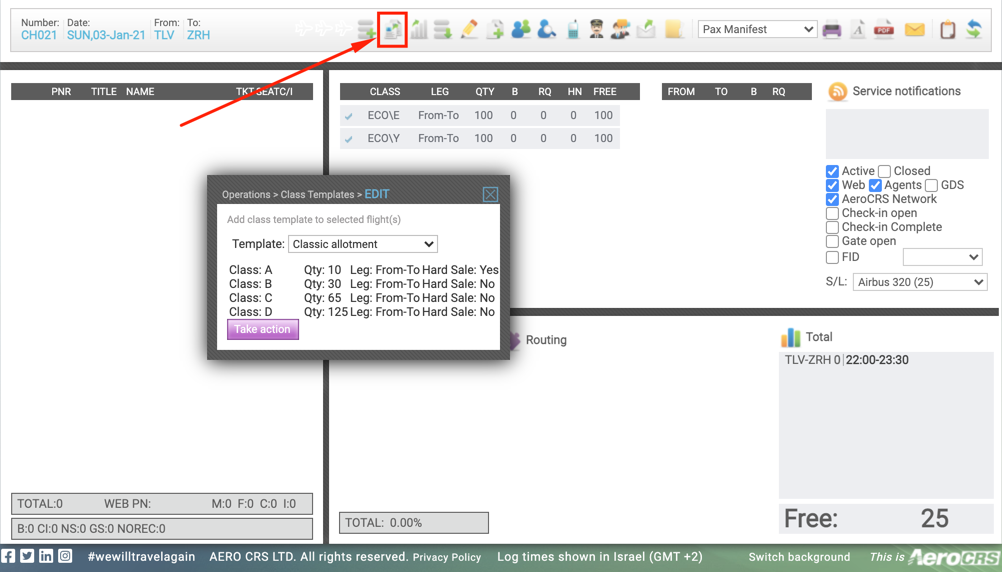
Task: Open the Instagram icon in footer
Action: pos(65,556)
